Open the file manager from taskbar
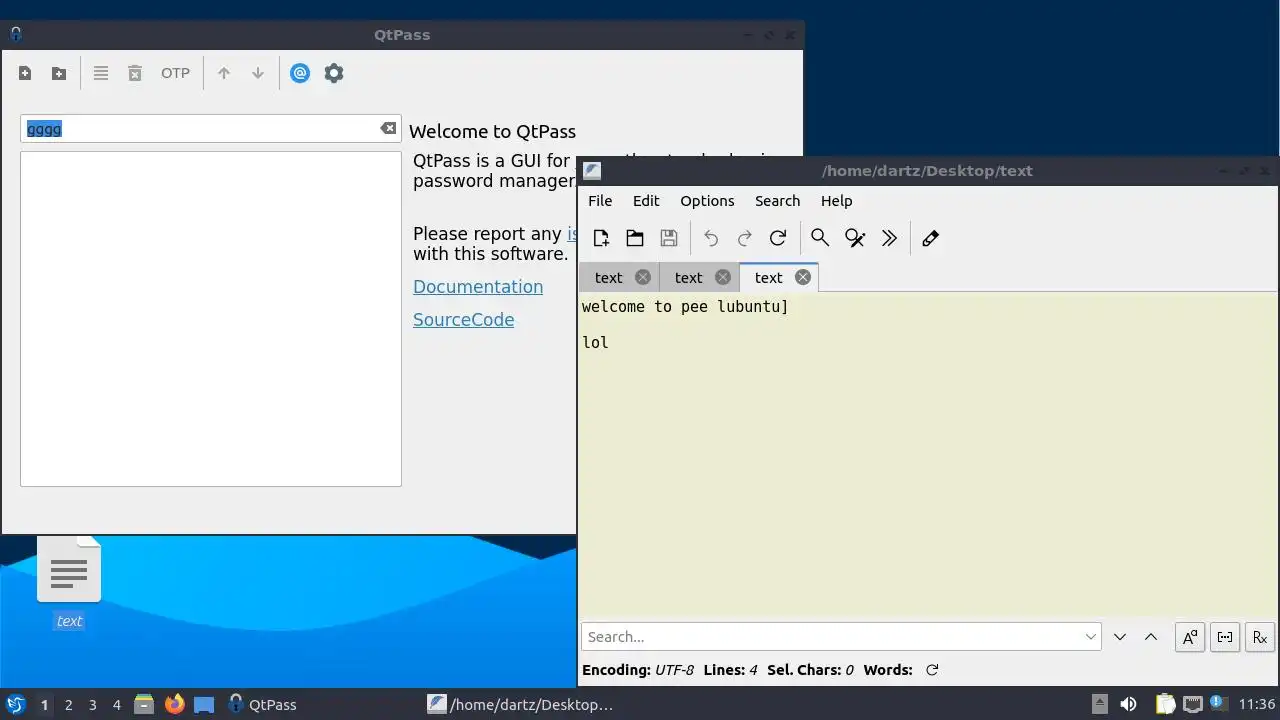Image resolution: width=1280 pixels, height=720 pixels. [144, 704]
